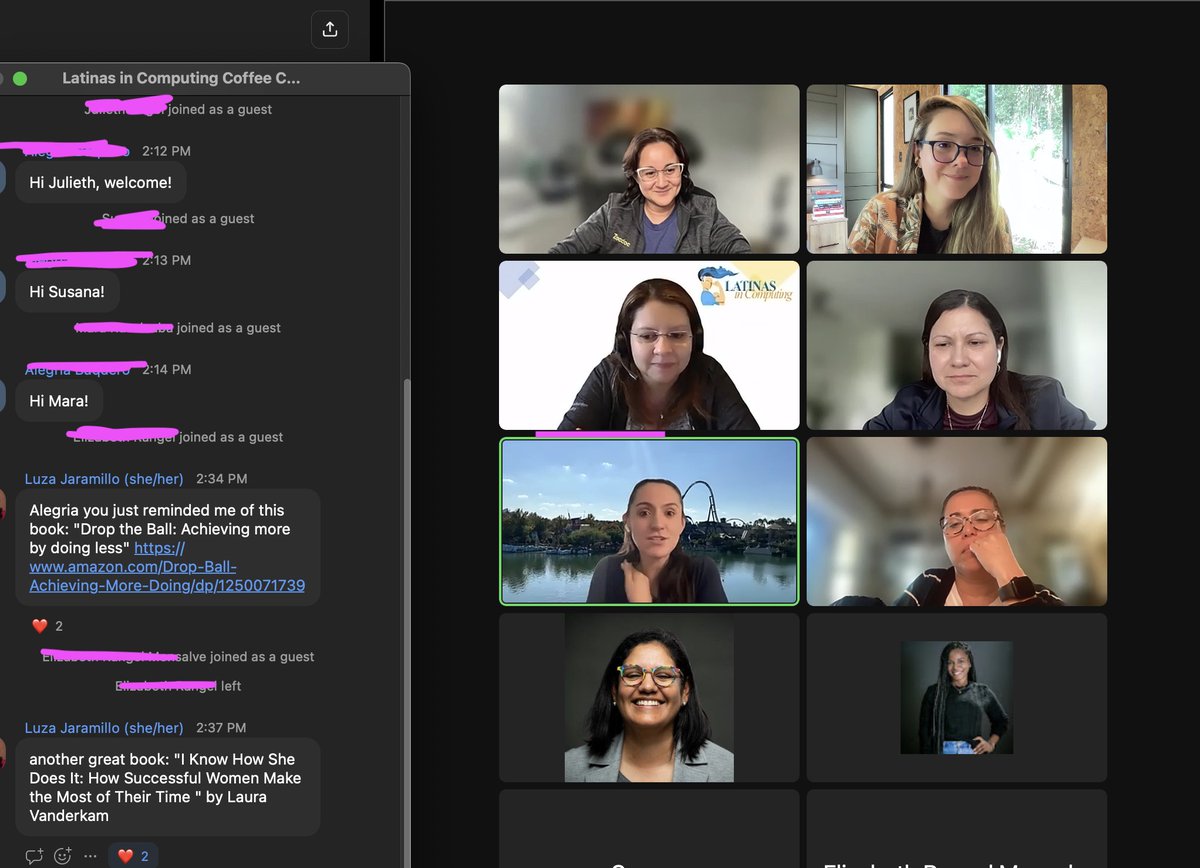The width and height of the screenshot is (1200, 868).
Task: Open the Amazon Drop-Ball book link
Action: 167,567
